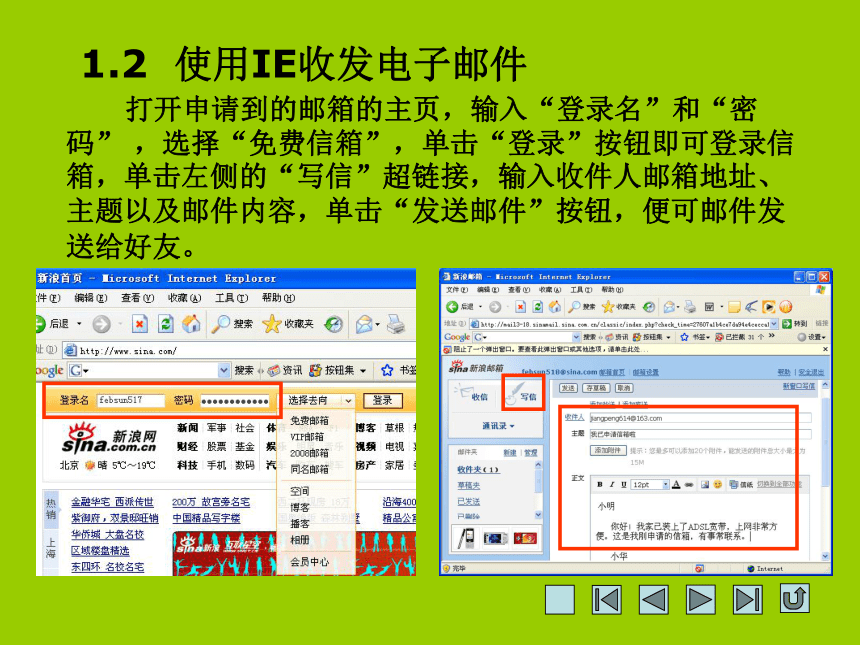
Task: Click the return U-turn arrow button
Action: coord(795,598)
